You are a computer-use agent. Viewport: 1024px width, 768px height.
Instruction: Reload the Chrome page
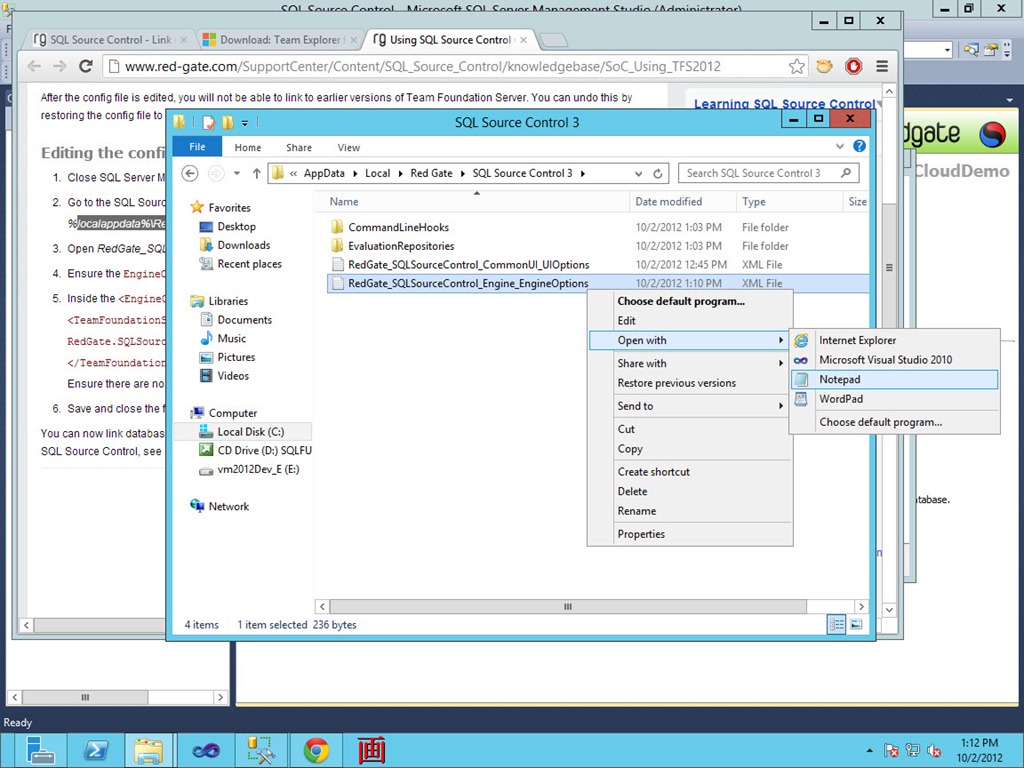pyautogui.click(x=86, y=66)
